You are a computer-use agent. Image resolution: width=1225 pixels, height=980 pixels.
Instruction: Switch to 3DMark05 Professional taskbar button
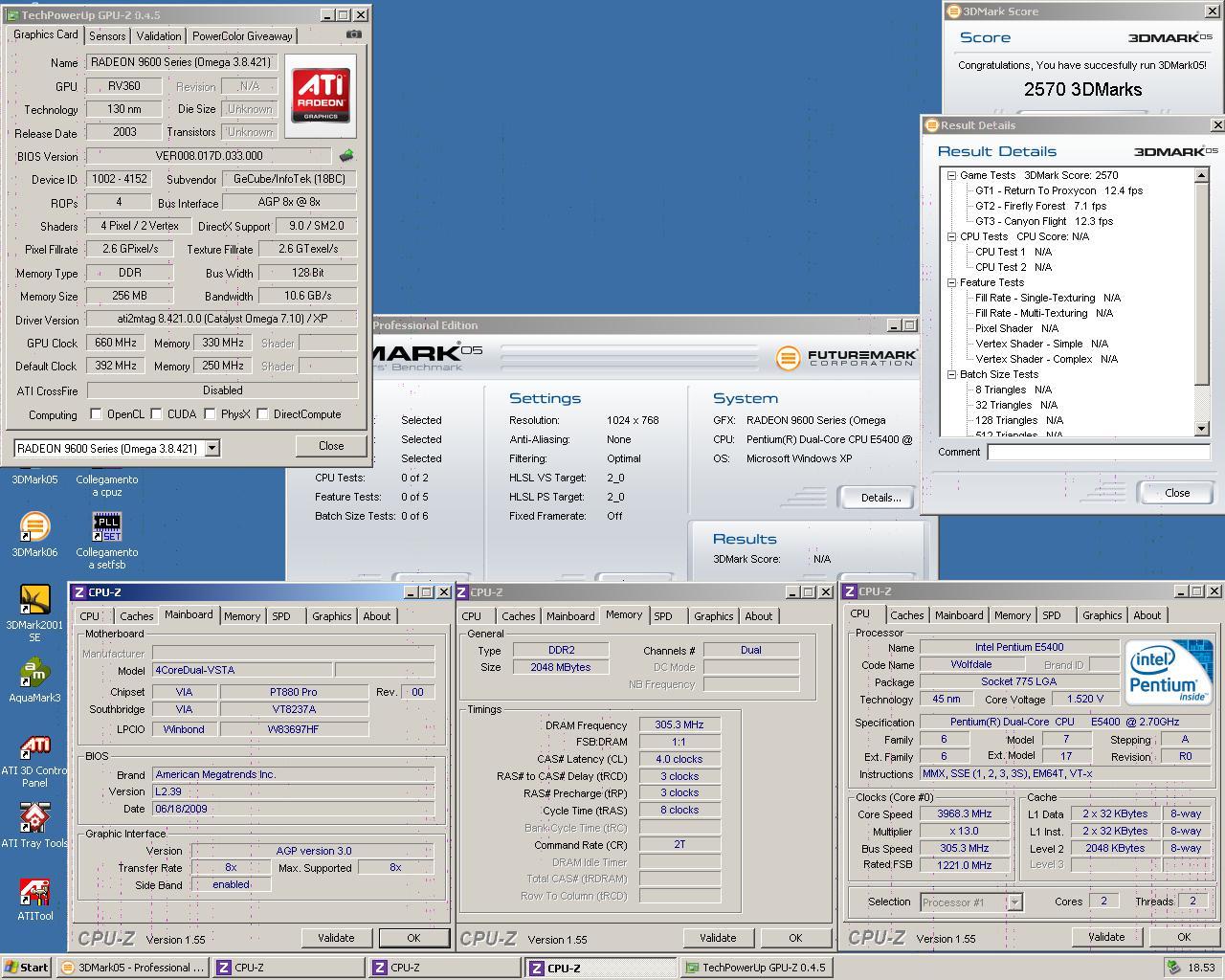point(133,968)
